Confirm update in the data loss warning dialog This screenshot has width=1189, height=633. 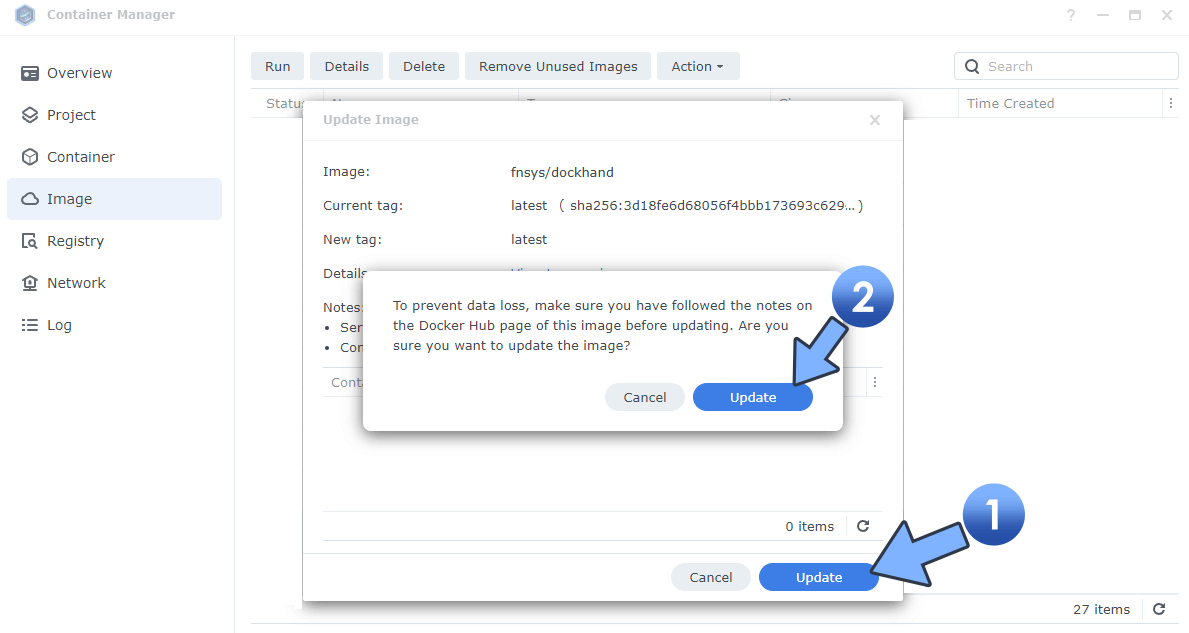753,397
